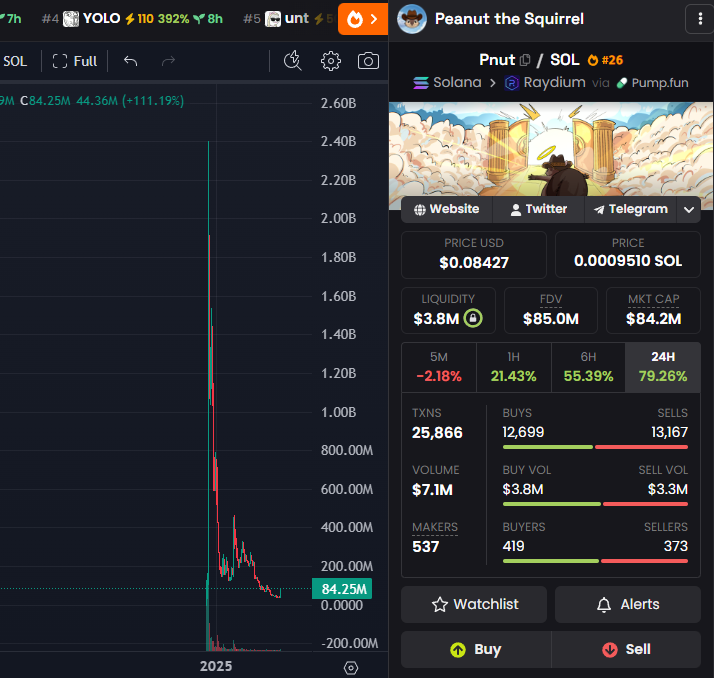Visit the token Website

point(447,209)
